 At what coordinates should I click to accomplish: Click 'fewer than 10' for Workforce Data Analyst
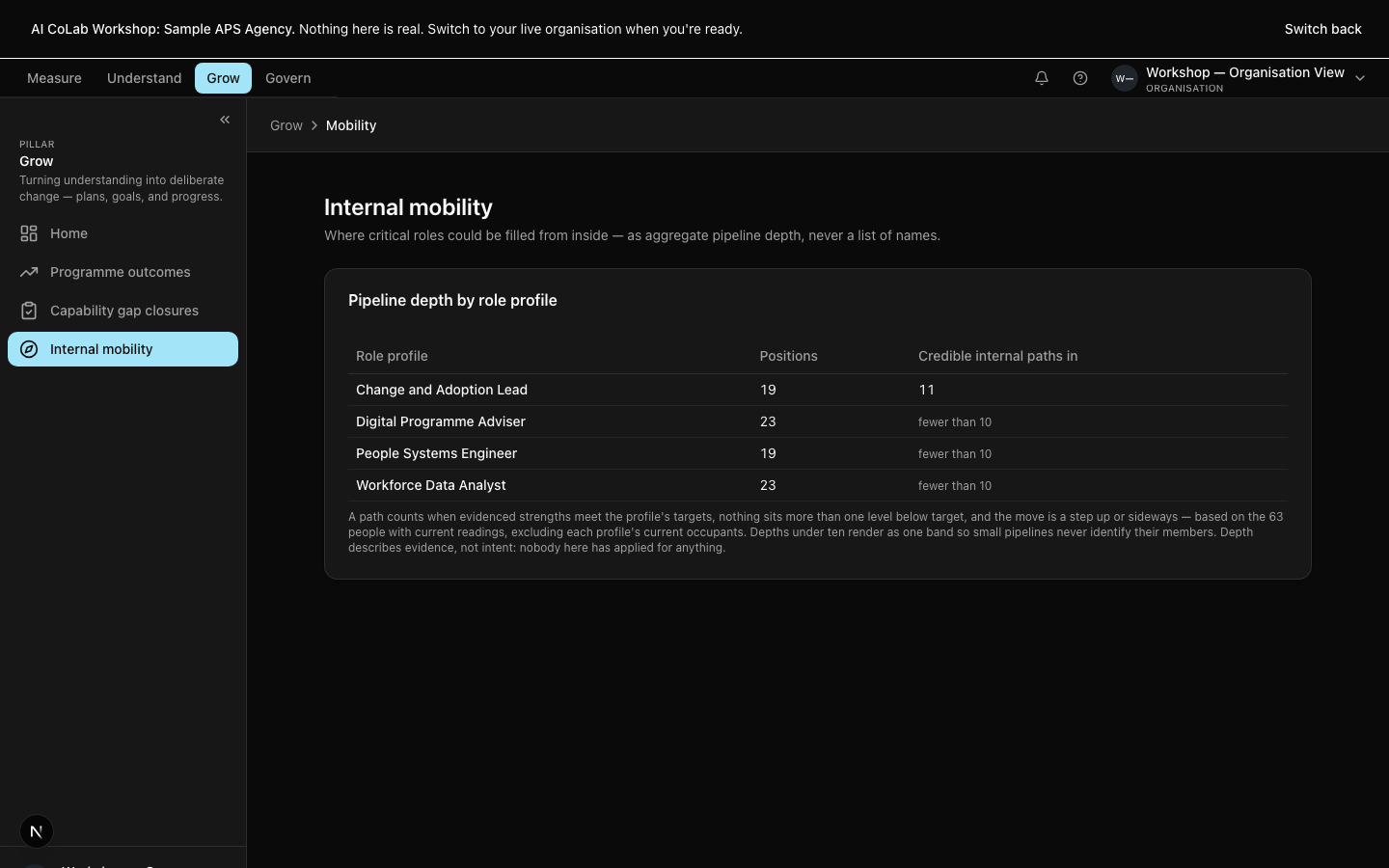click(x=955, y=486)
